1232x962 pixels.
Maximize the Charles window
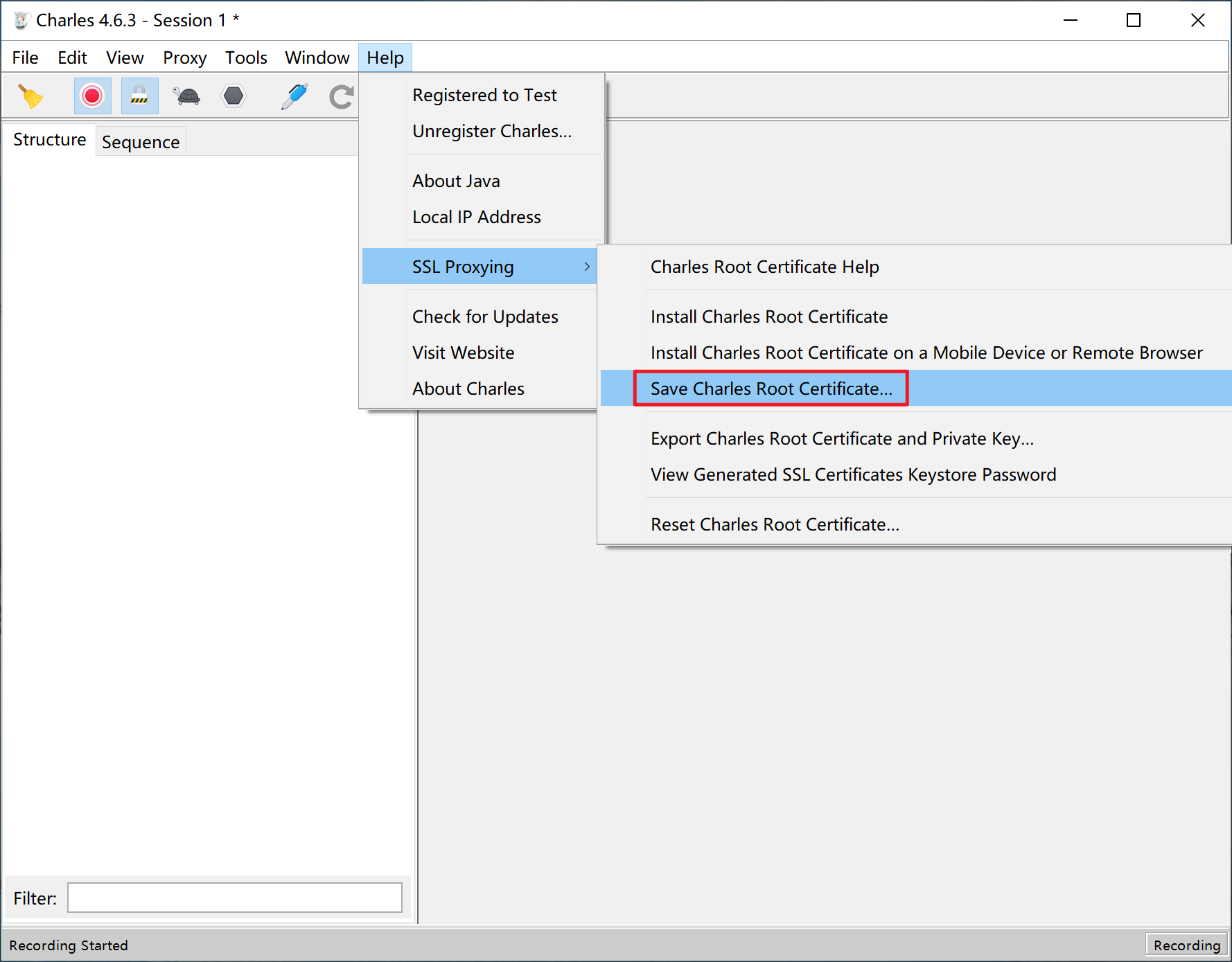coord(1134,21)
